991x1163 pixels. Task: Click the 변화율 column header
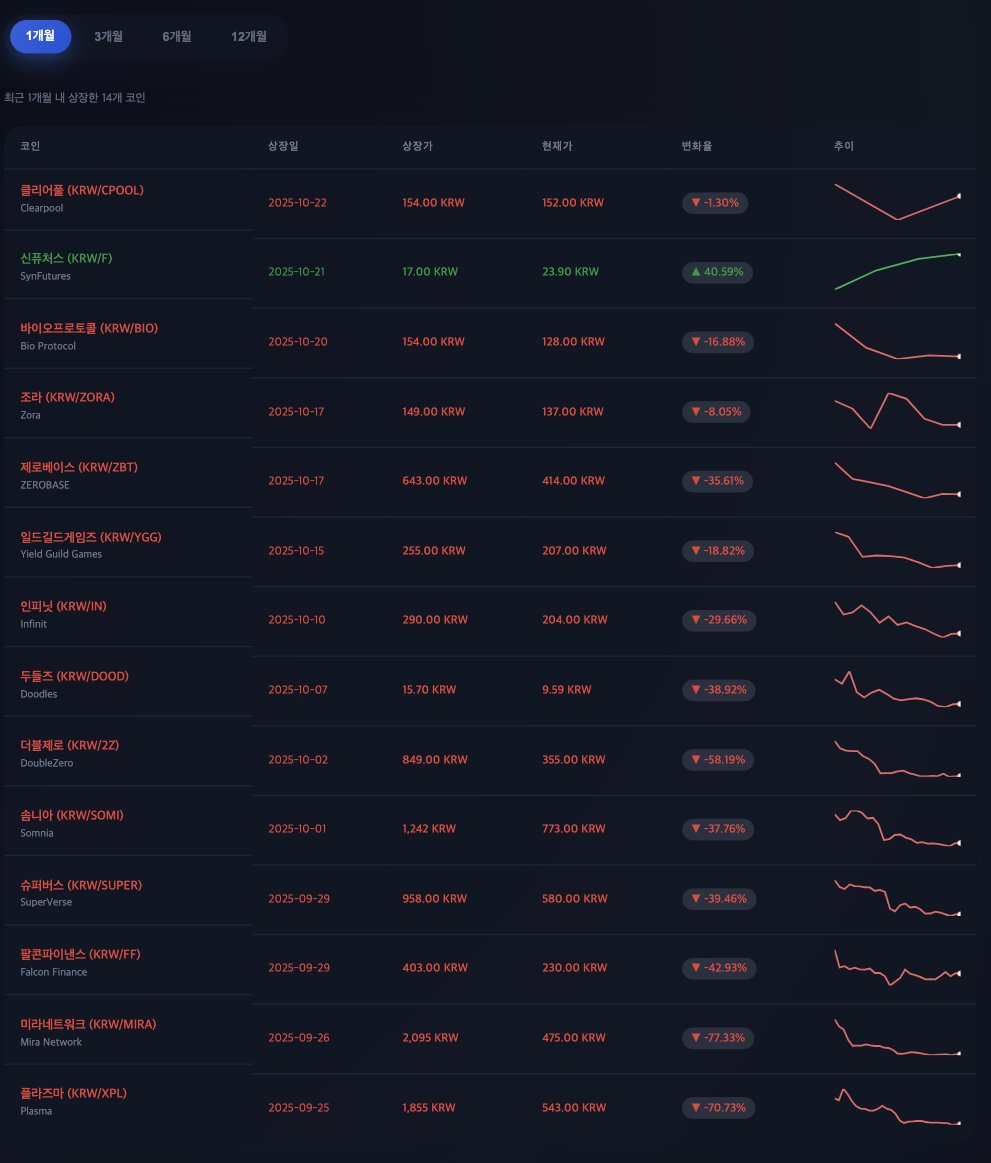697,146
